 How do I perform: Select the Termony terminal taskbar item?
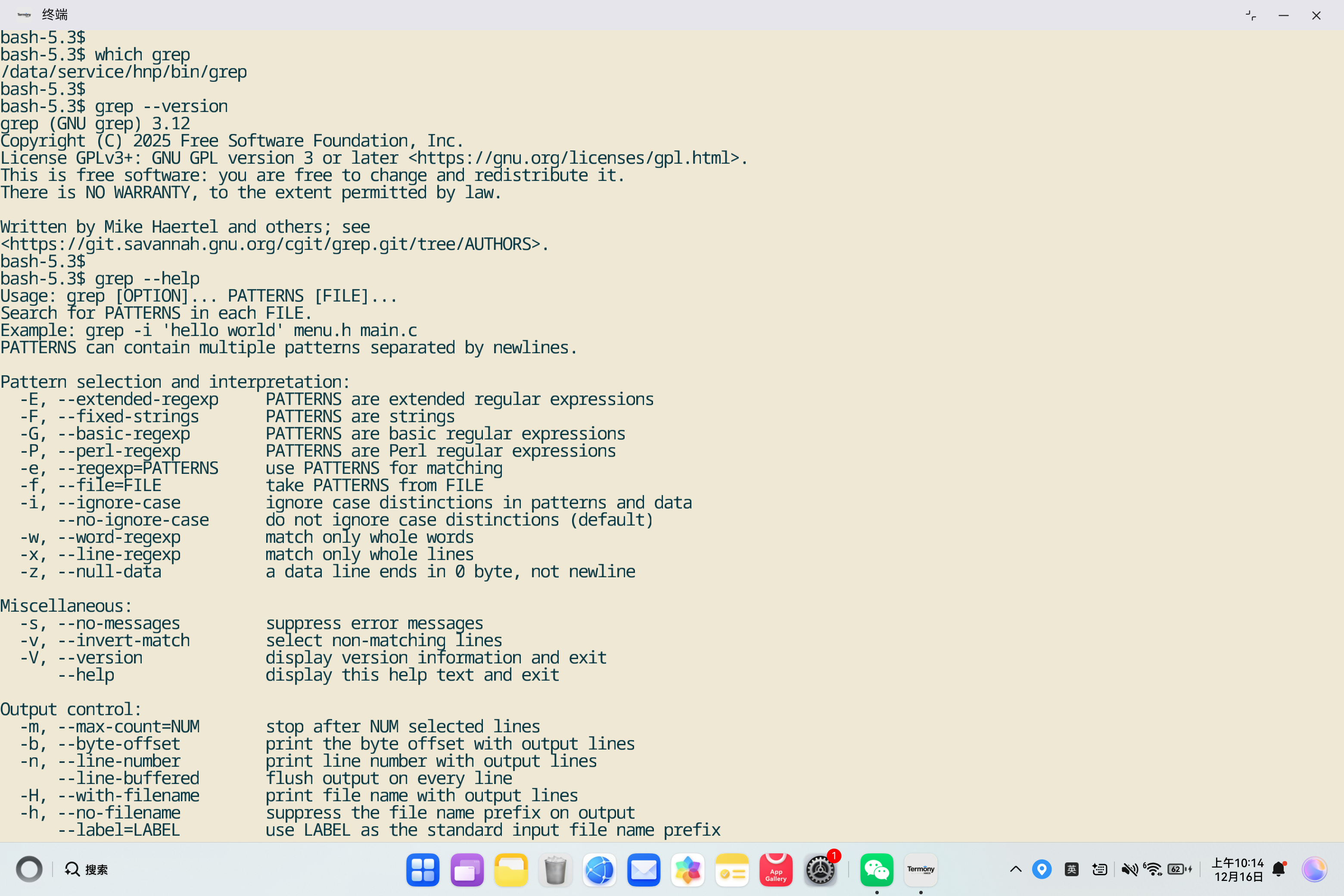point(920,870)
